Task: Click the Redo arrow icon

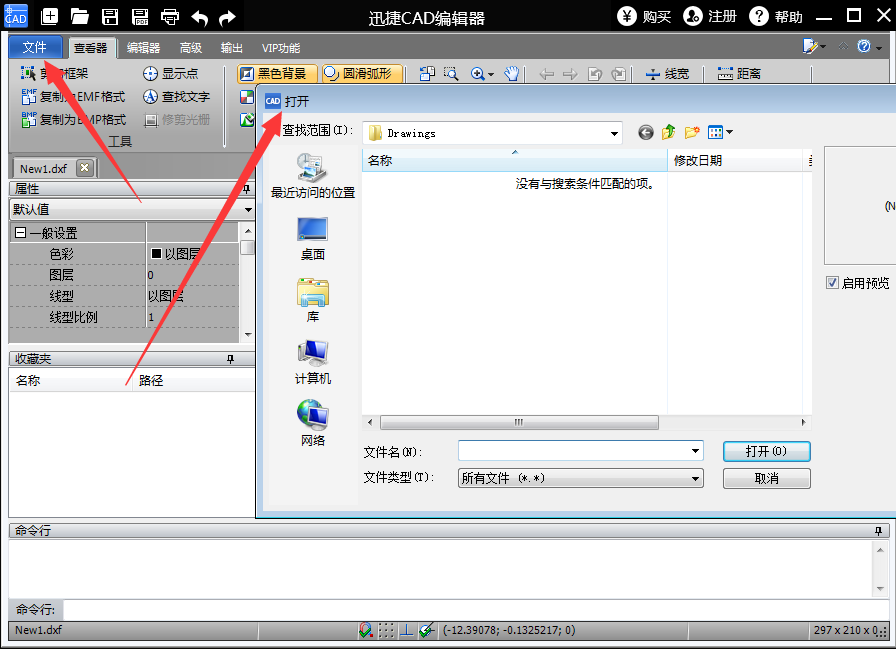Action: pyautogui.click(x=227, y=18)
